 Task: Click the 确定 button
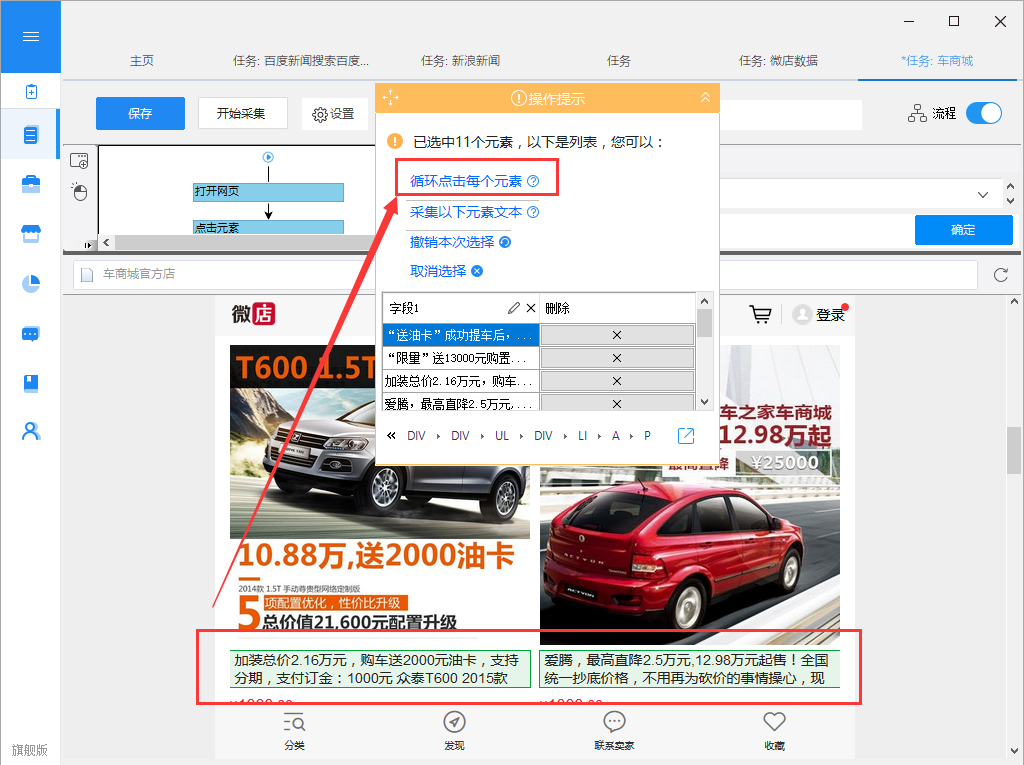[x=963, y=230]
